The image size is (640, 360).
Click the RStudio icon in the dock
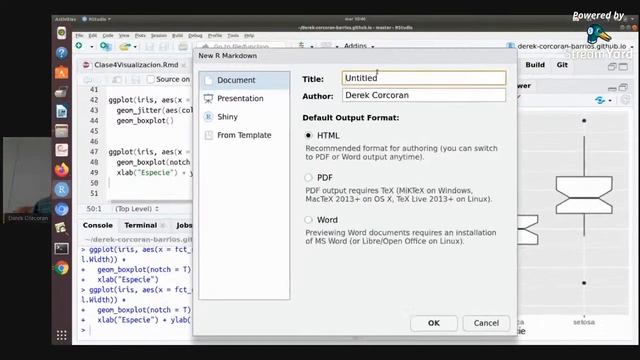(62, 189)
